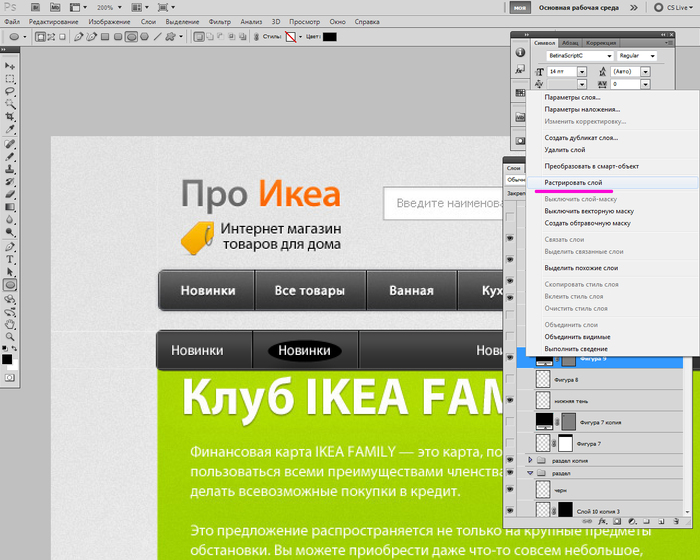Image resolution: width=700 pixels, height=560 pixels.
Task: Choose Line shape in the options bar
Action: (x=157, y=37)
